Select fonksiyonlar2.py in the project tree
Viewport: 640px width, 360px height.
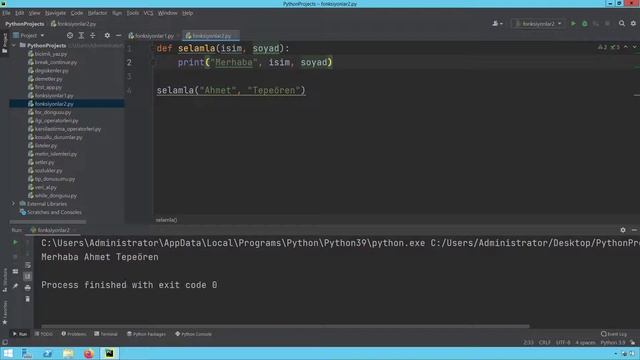[x=54, y=104]
